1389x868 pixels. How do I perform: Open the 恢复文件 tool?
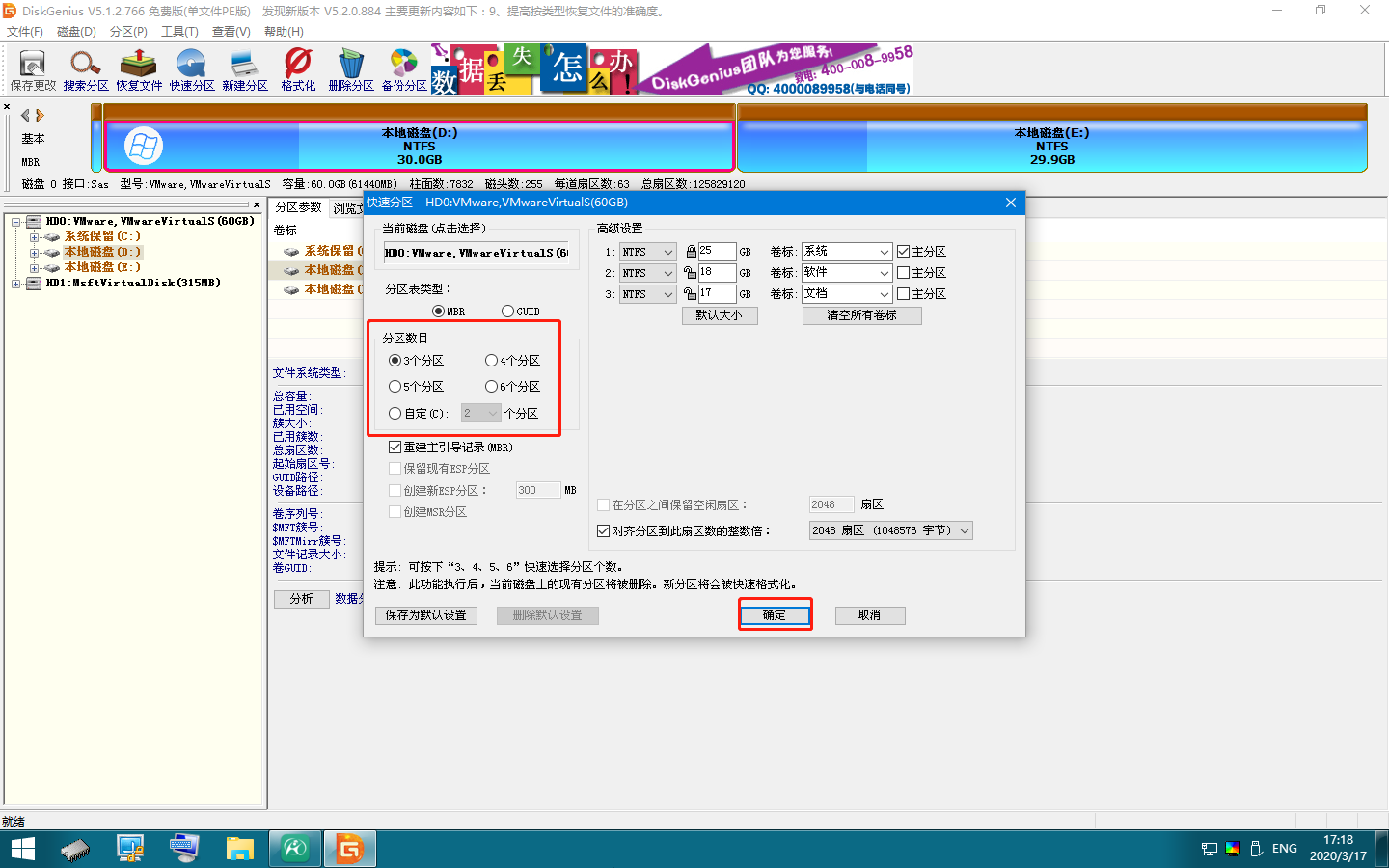tap(138, 68)
